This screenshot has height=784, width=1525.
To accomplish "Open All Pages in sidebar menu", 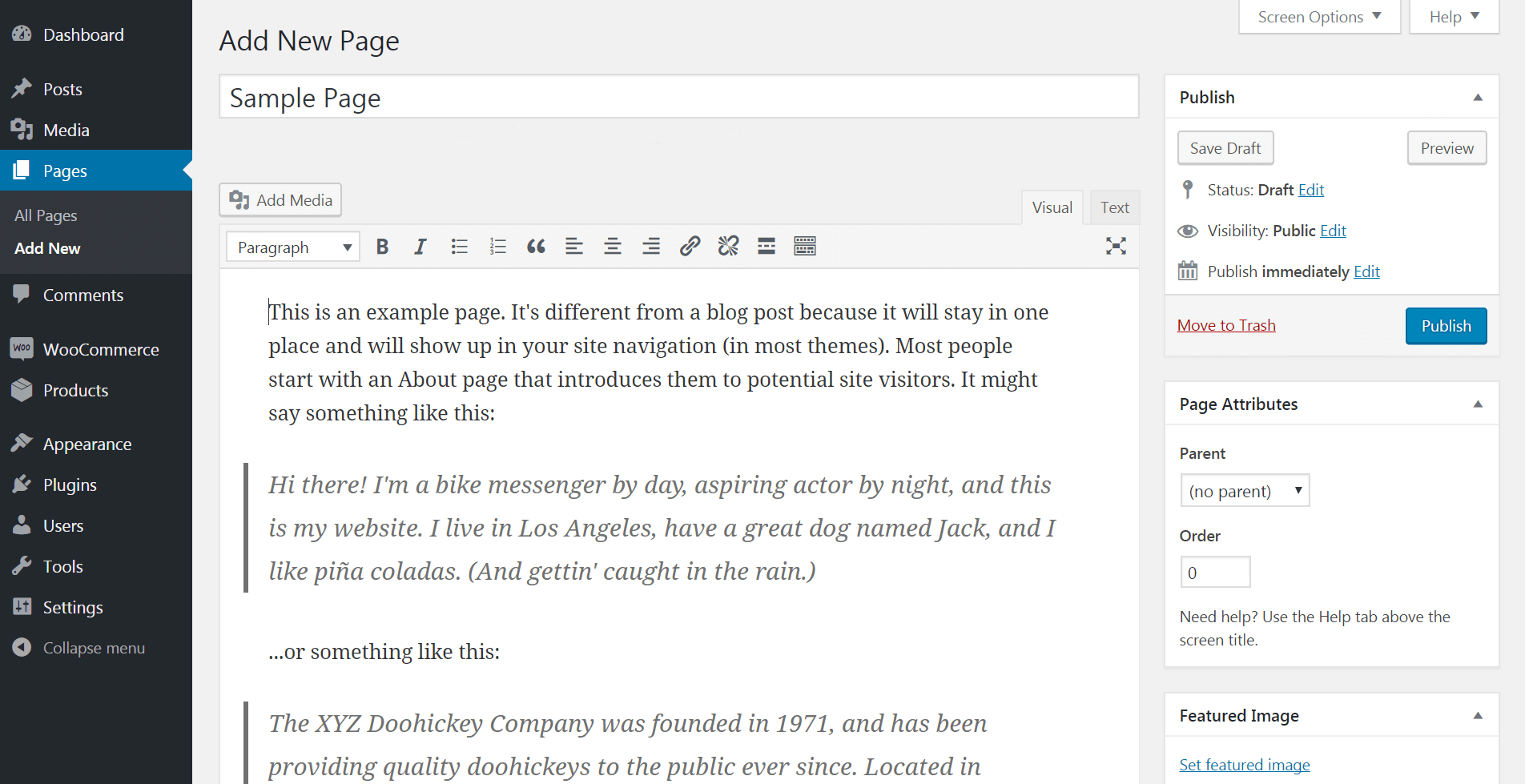I will click(46, 215).
